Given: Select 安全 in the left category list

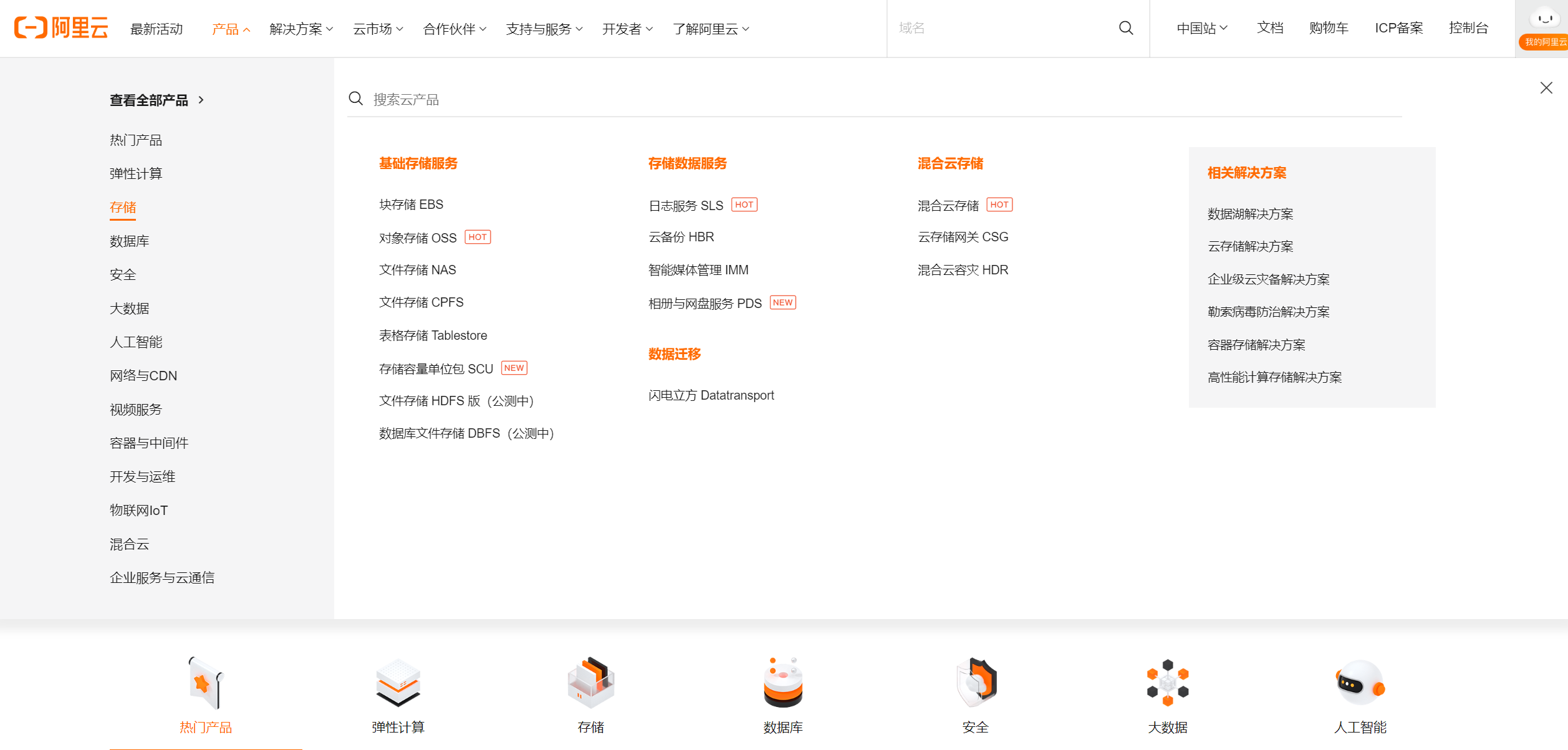Looking at the screenshot, I should pos(123,275).
